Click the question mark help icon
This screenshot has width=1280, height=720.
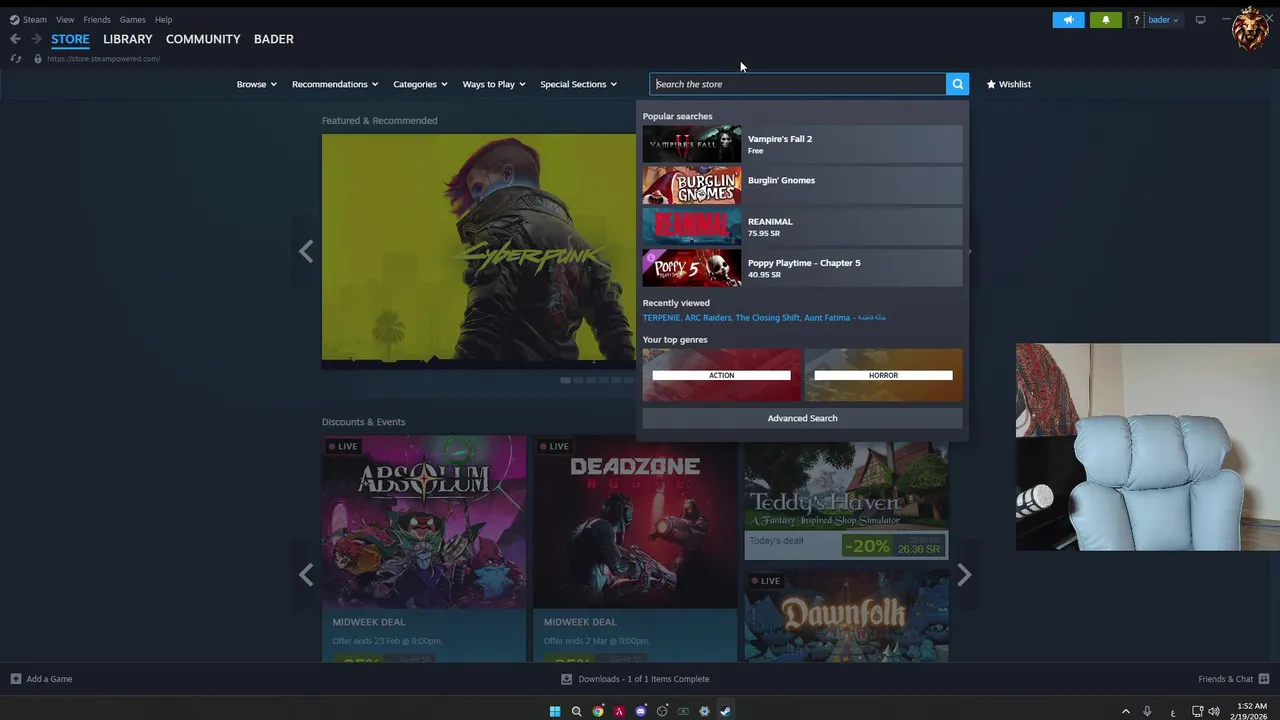[x=1136, y=20]
